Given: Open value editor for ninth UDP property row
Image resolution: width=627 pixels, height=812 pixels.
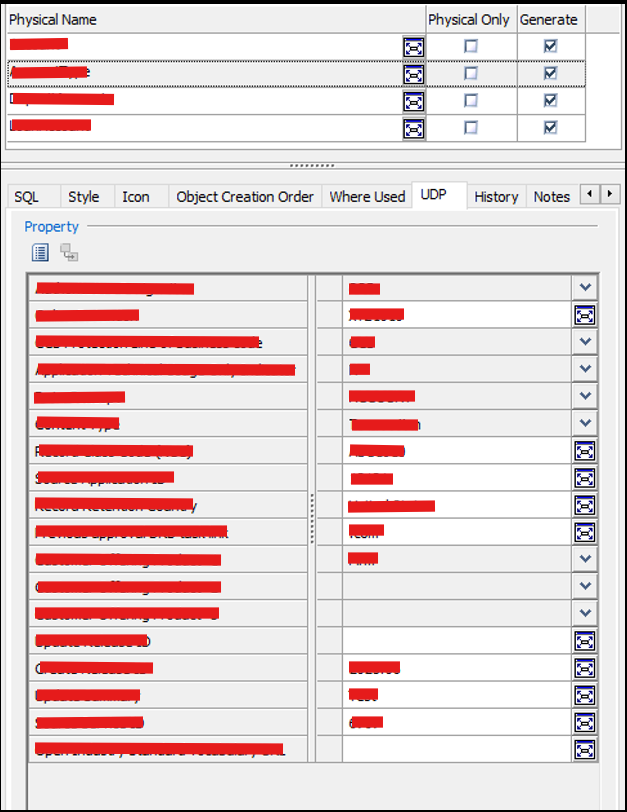Looking at the screenshot, I should coord(585,505).
